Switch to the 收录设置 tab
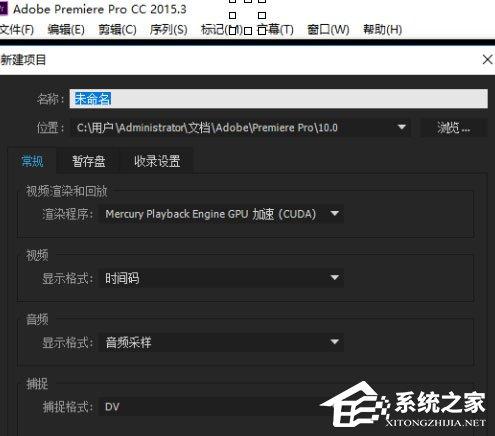 157,161
